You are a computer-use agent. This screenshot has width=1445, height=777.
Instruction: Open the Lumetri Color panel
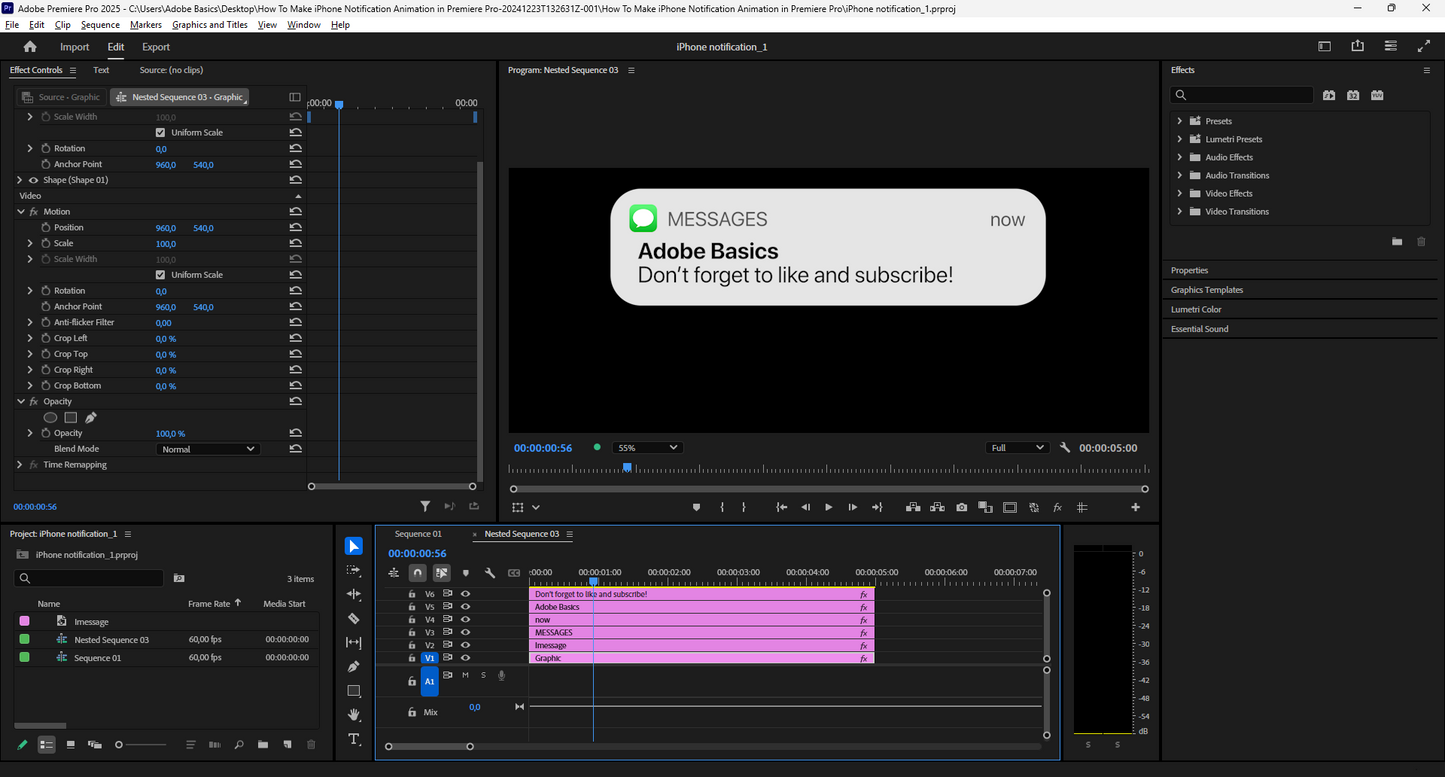pos(1196,310)
